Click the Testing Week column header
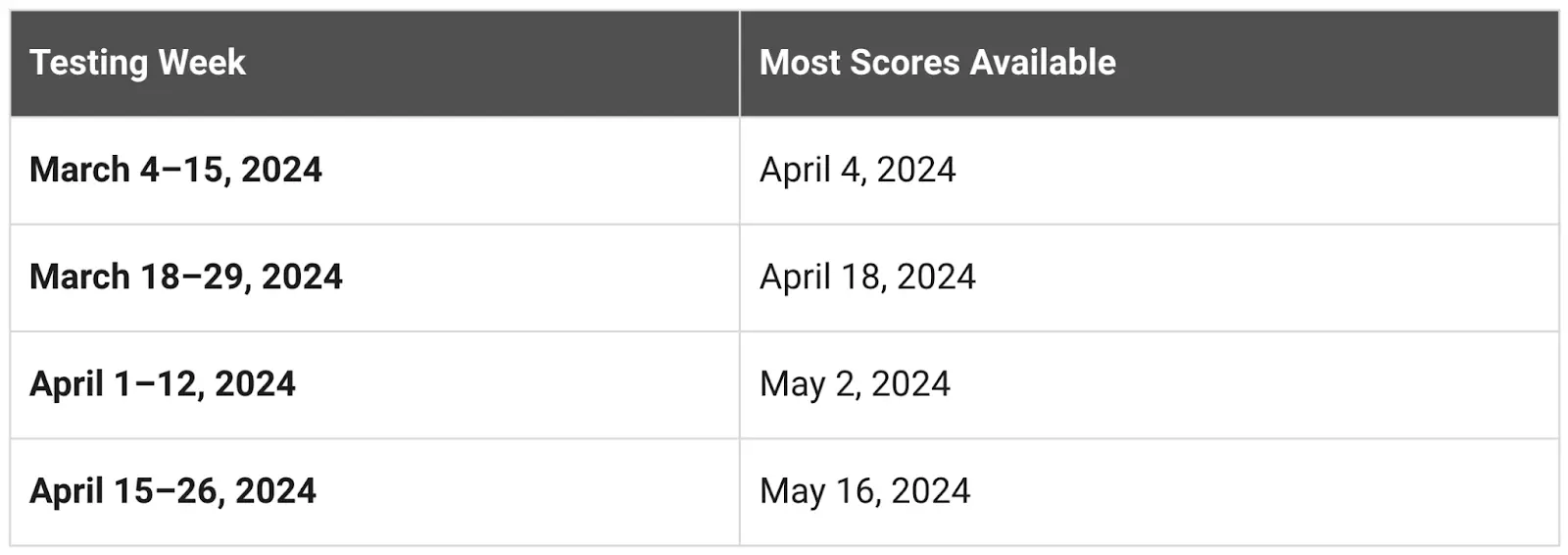This screenshot has width=1568, height=555. pyautogui.click(x=137, y=63)
